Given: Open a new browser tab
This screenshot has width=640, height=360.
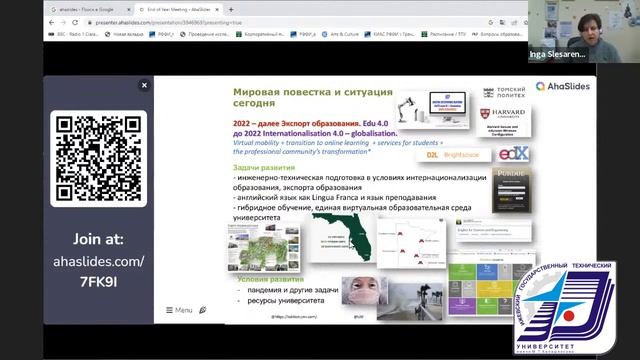Looking at the screenshot, I should pos(231,9).
